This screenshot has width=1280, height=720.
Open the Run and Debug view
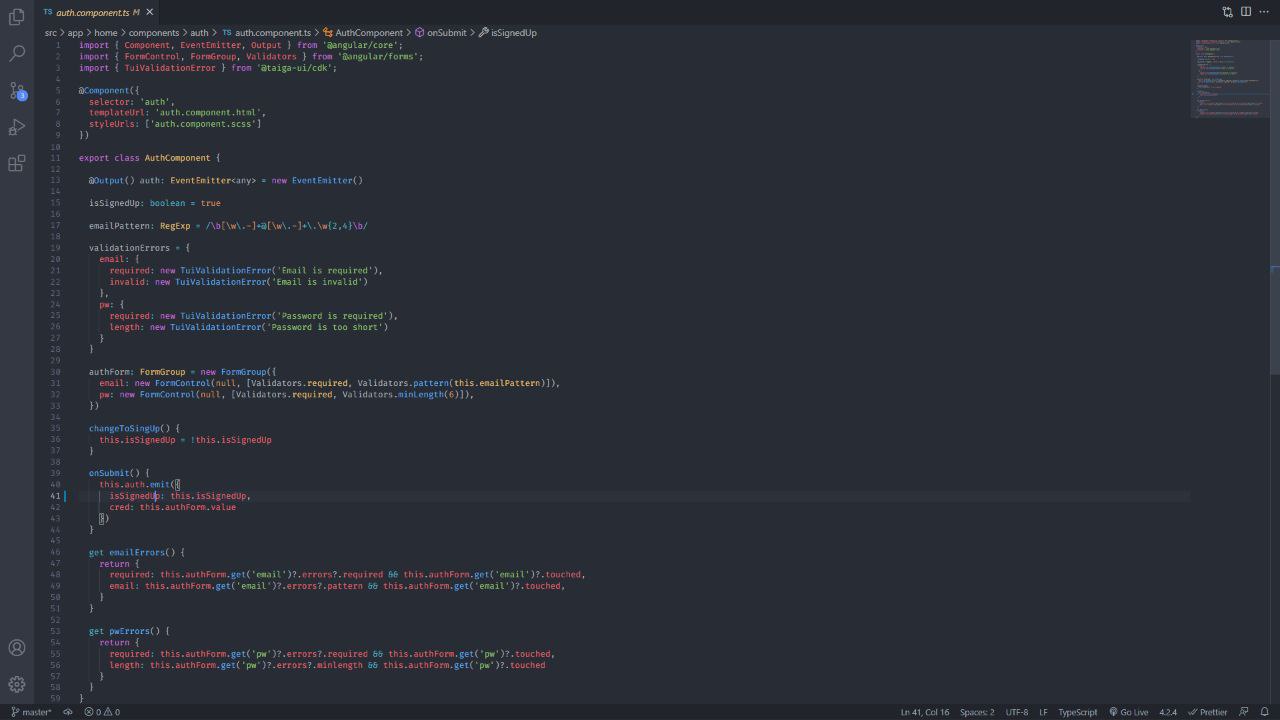tap(17, 127)
